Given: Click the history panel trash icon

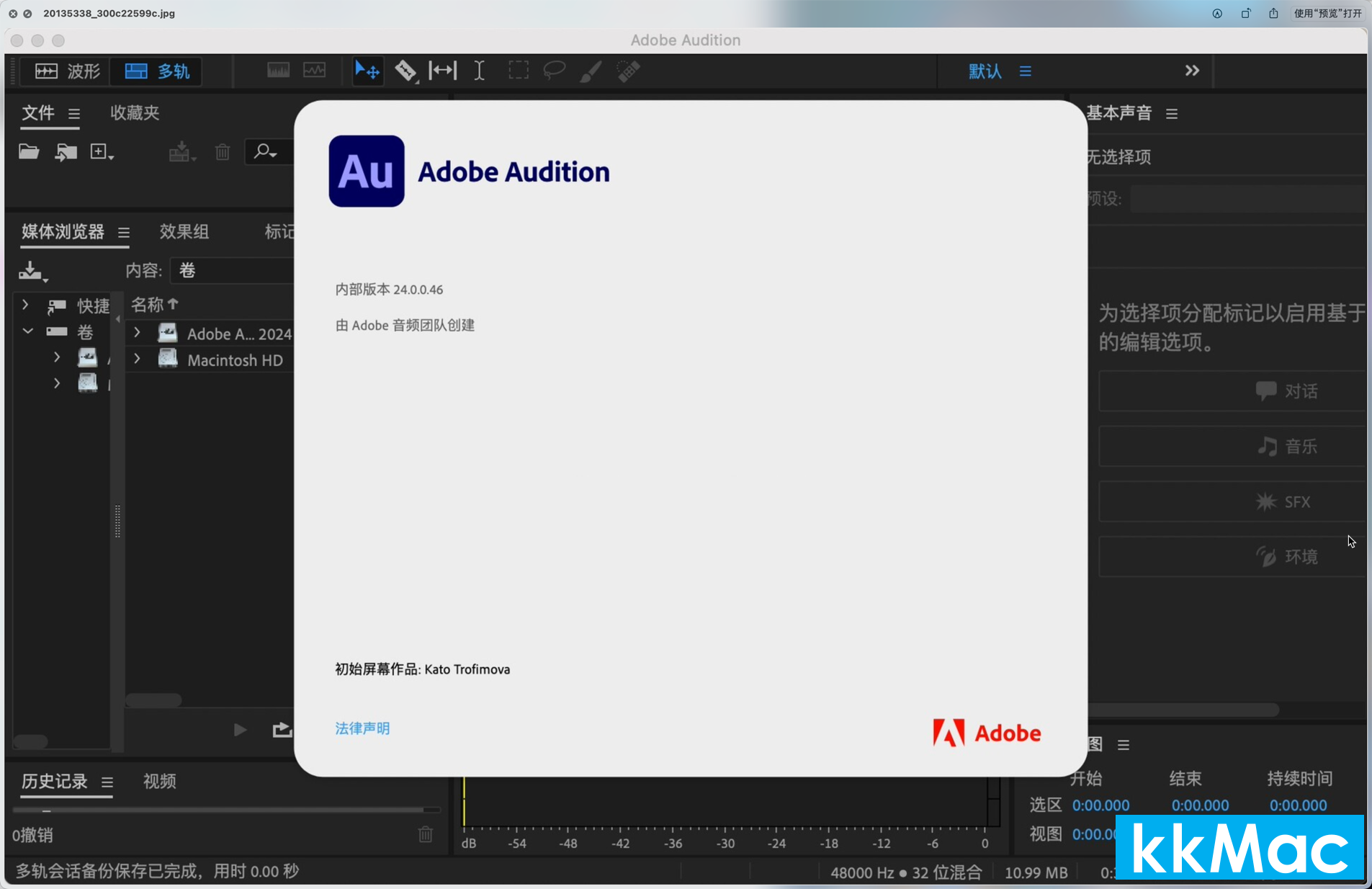Looking at the screenshot, I should 426,834.
